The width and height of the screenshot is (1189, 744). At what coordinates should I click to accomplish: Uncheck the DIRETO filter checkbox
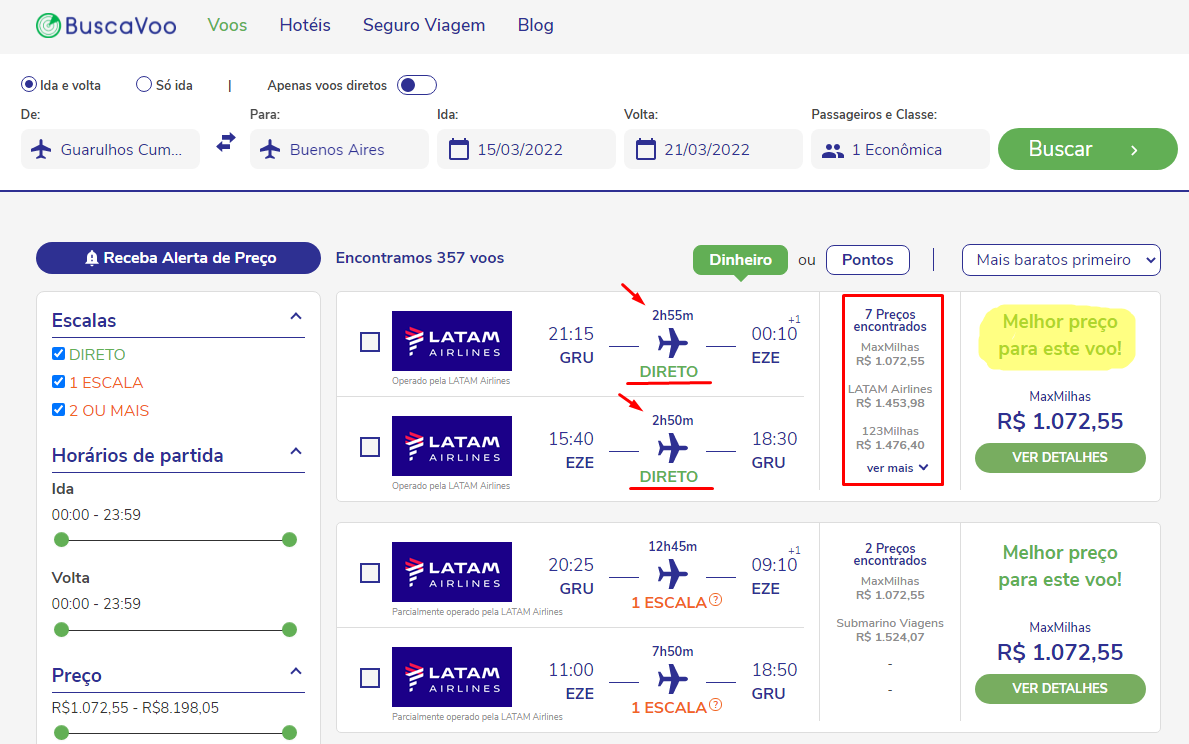pyautogui.click(x=58, y=353)
